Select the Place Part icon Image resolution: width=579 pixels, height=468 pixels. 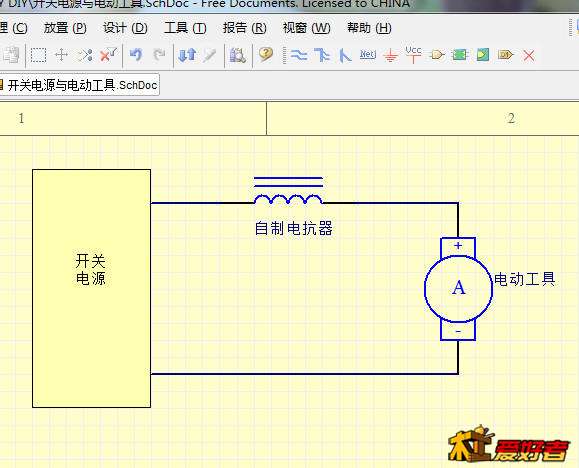(x=437, y=55)
